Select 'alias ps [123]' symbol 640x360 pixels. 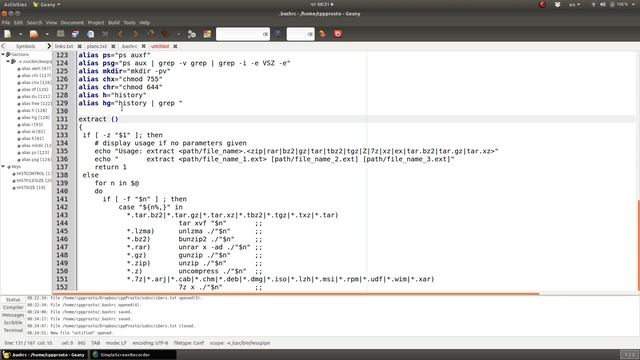pyautogui.click(x=35, y=152)
